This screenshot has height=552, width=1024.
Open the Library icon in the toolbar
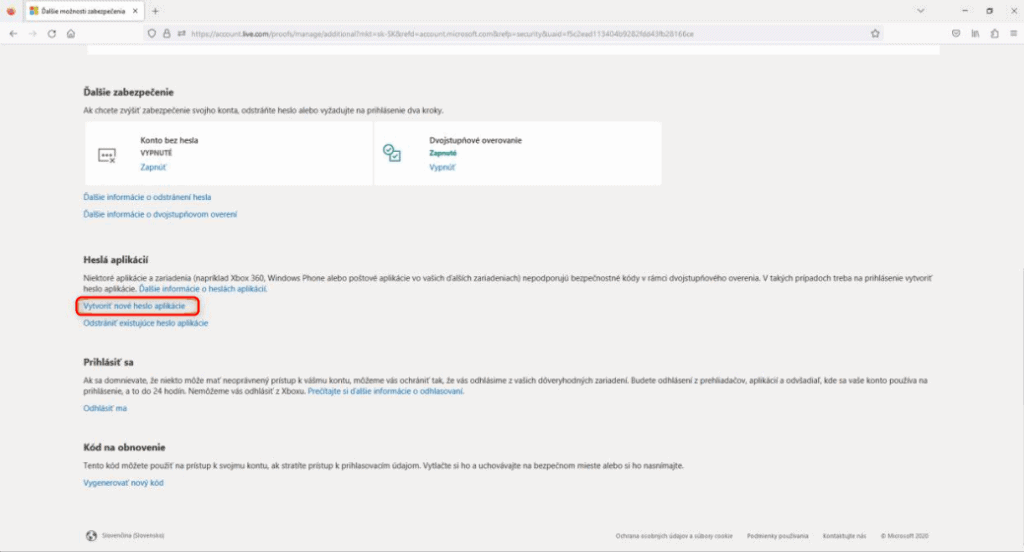coord(975,33)
